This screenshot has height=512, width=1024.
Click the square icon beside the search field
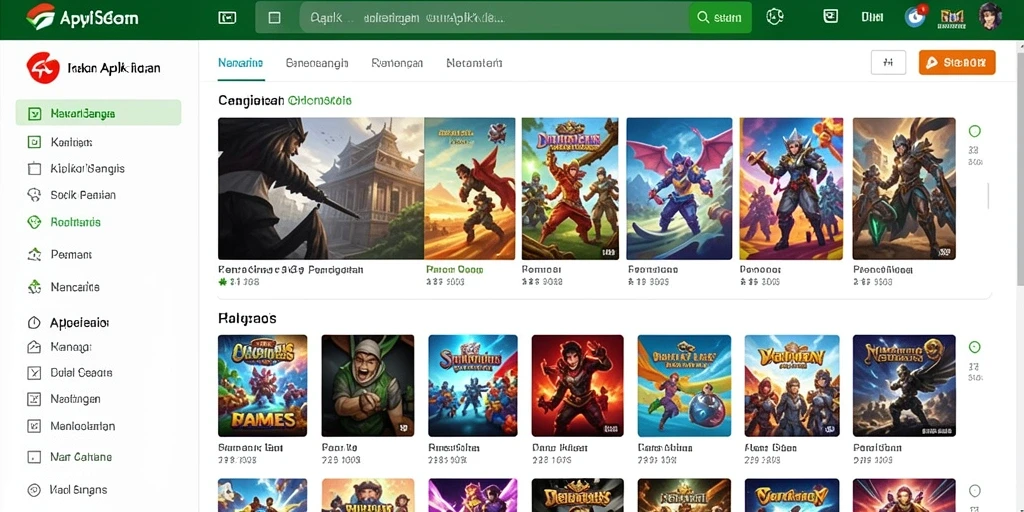point(275,18)
